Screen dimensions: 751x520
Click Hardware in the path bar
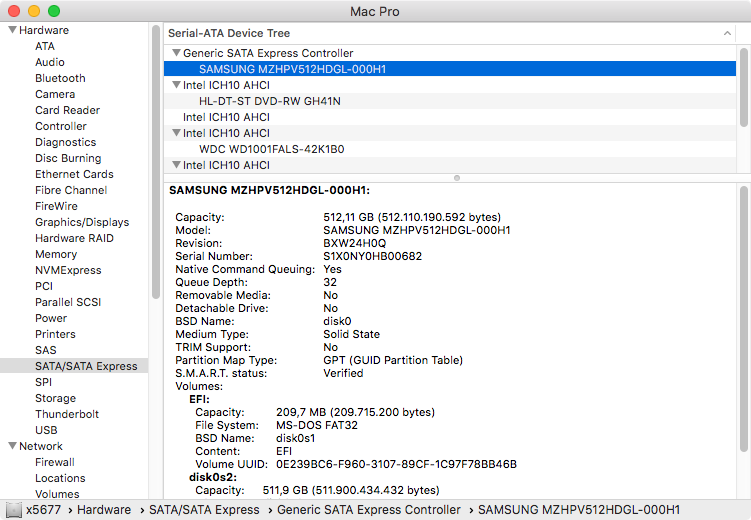104,510
